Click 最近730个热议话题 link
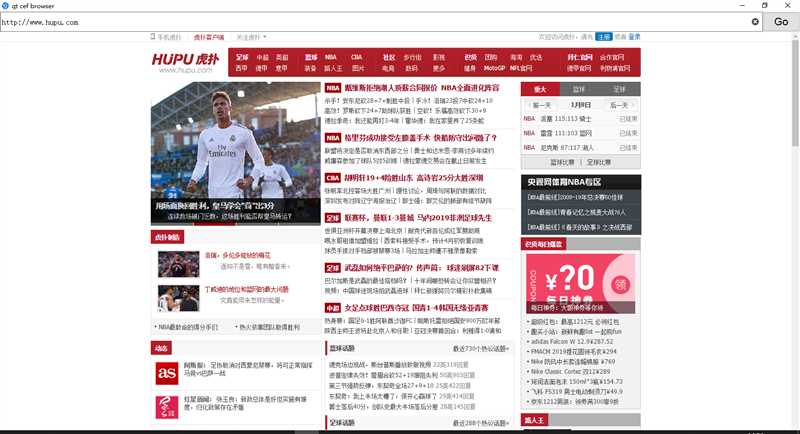 (x=481, y=348)
